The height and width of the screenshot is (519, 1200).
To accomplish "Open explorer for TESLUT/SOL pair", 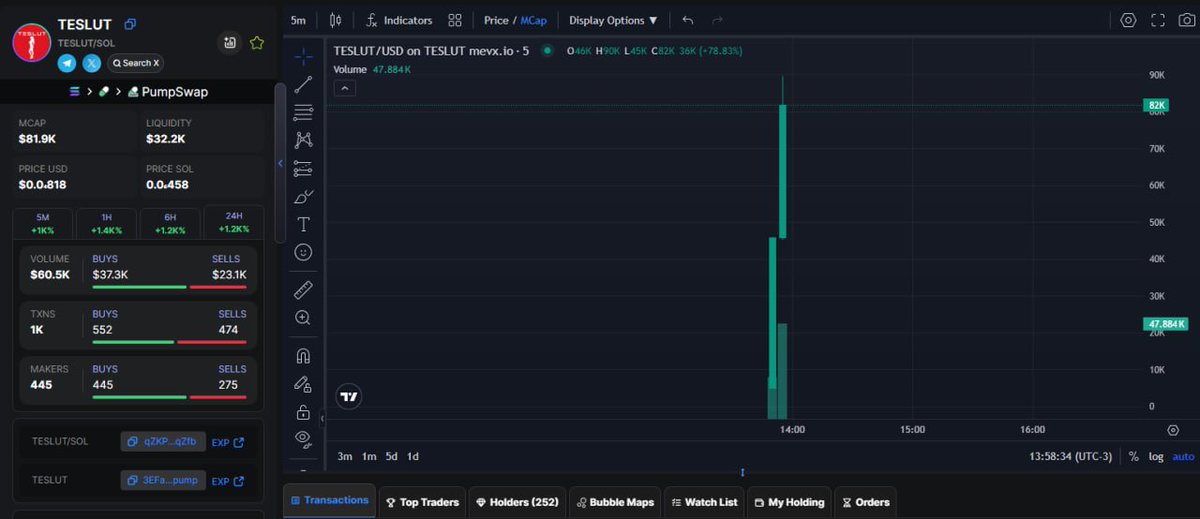I will coord(228,442).
